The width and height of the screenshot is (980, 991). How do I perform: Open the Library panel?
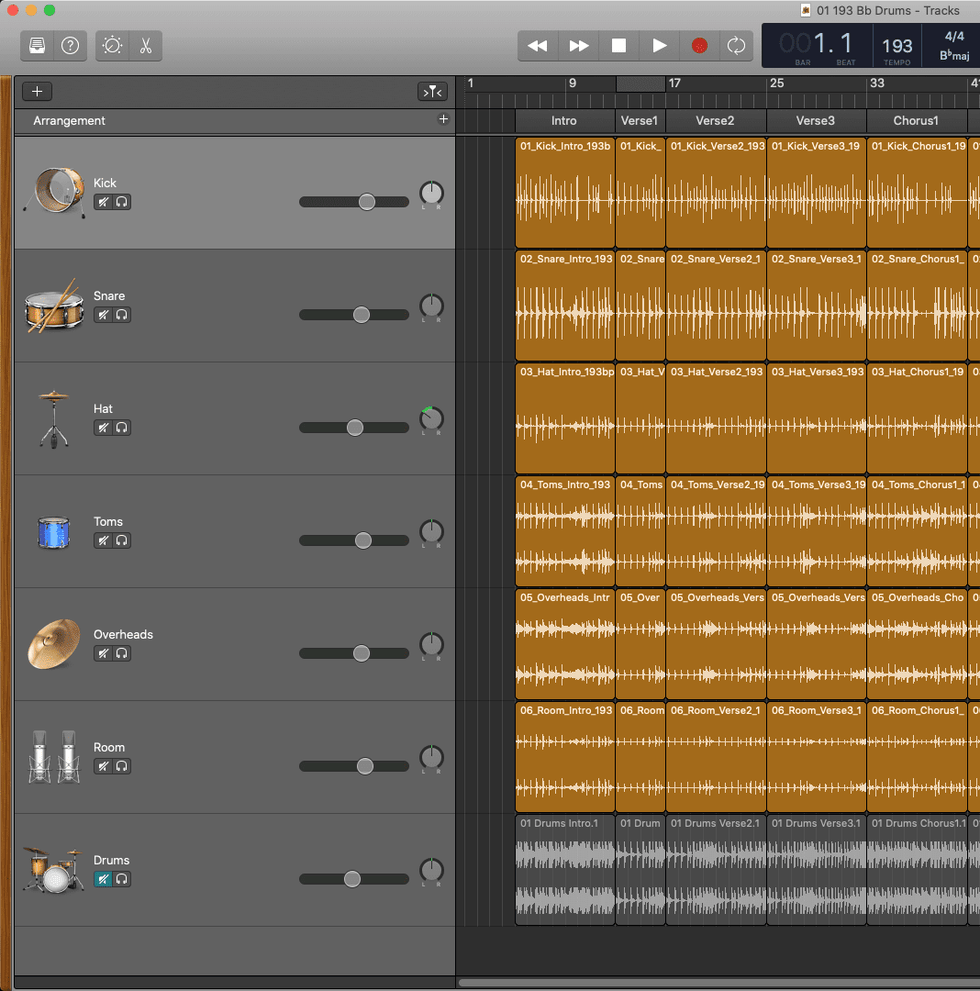click(x=37, y=46)
